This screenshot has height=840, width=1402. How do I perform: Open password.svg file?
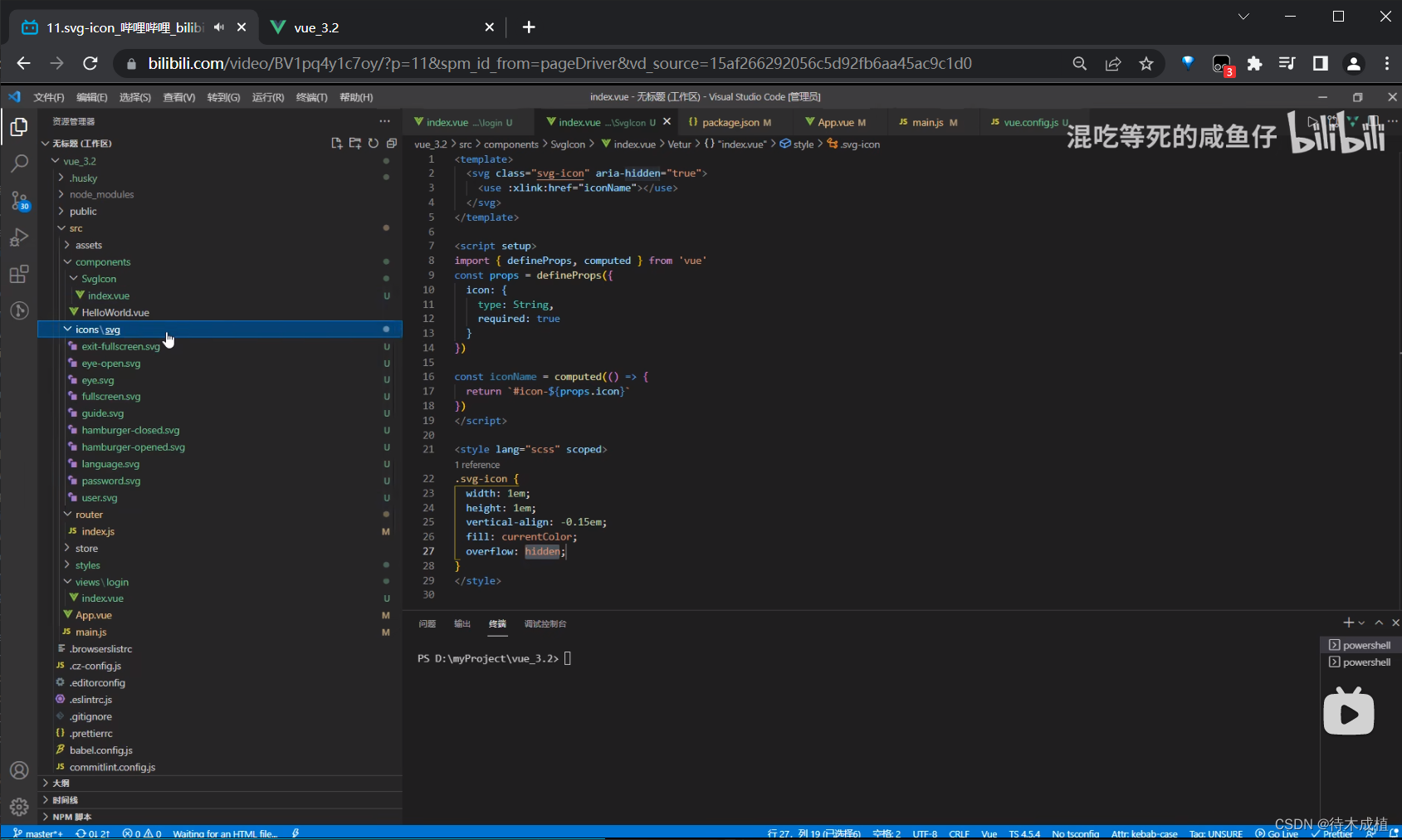110,481
